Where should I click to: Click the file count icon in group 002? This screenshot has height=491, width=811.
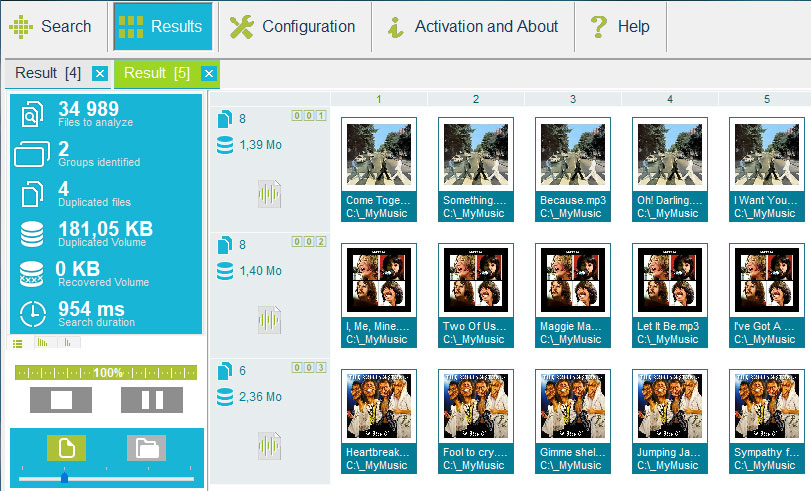224,245
